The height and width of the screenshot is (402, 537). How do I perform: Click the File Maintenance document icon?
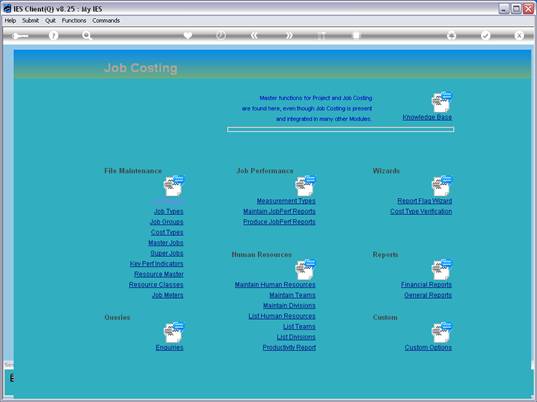174,186
